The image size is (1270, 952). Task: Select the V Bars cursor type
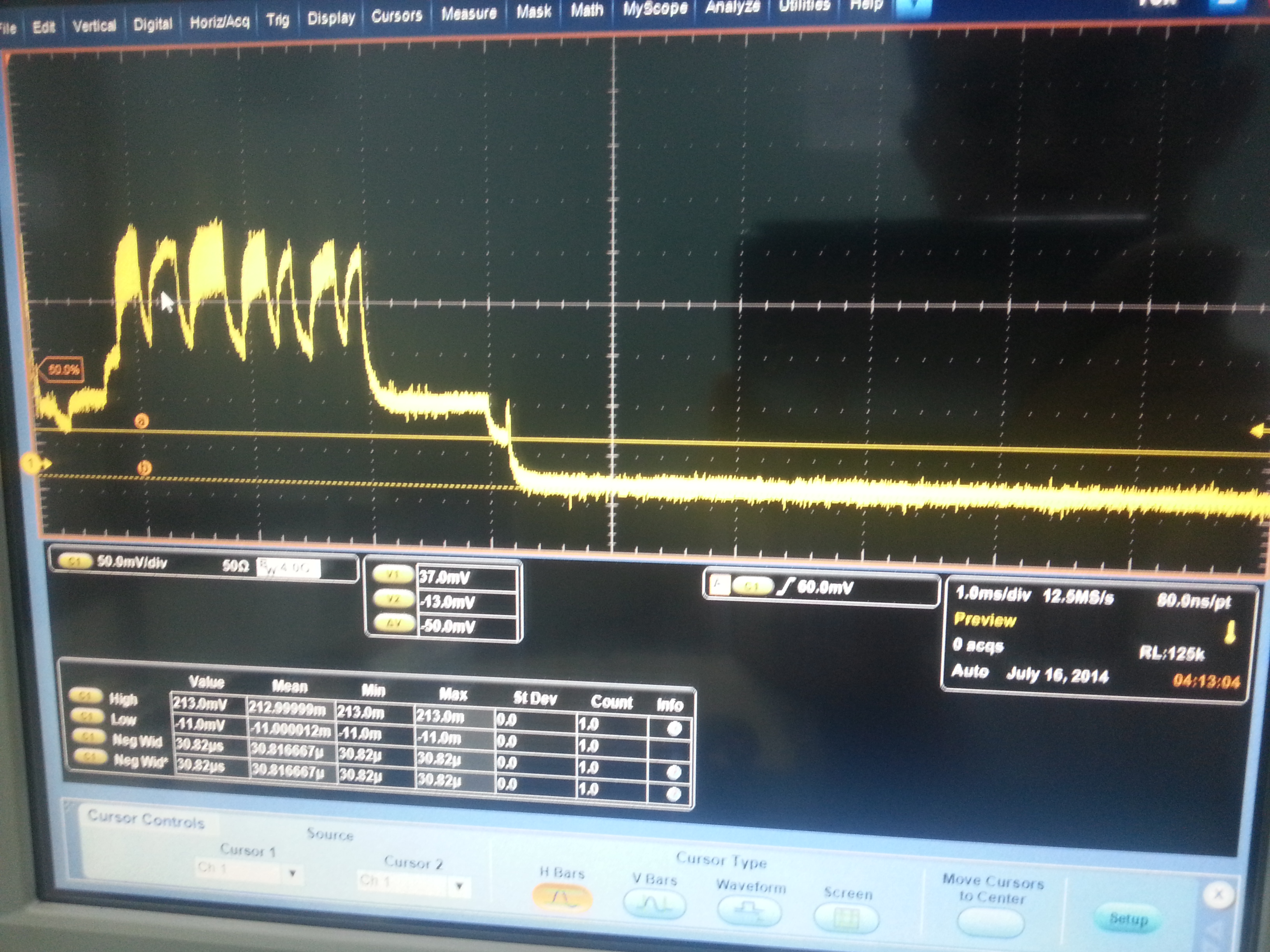point(654,905)
